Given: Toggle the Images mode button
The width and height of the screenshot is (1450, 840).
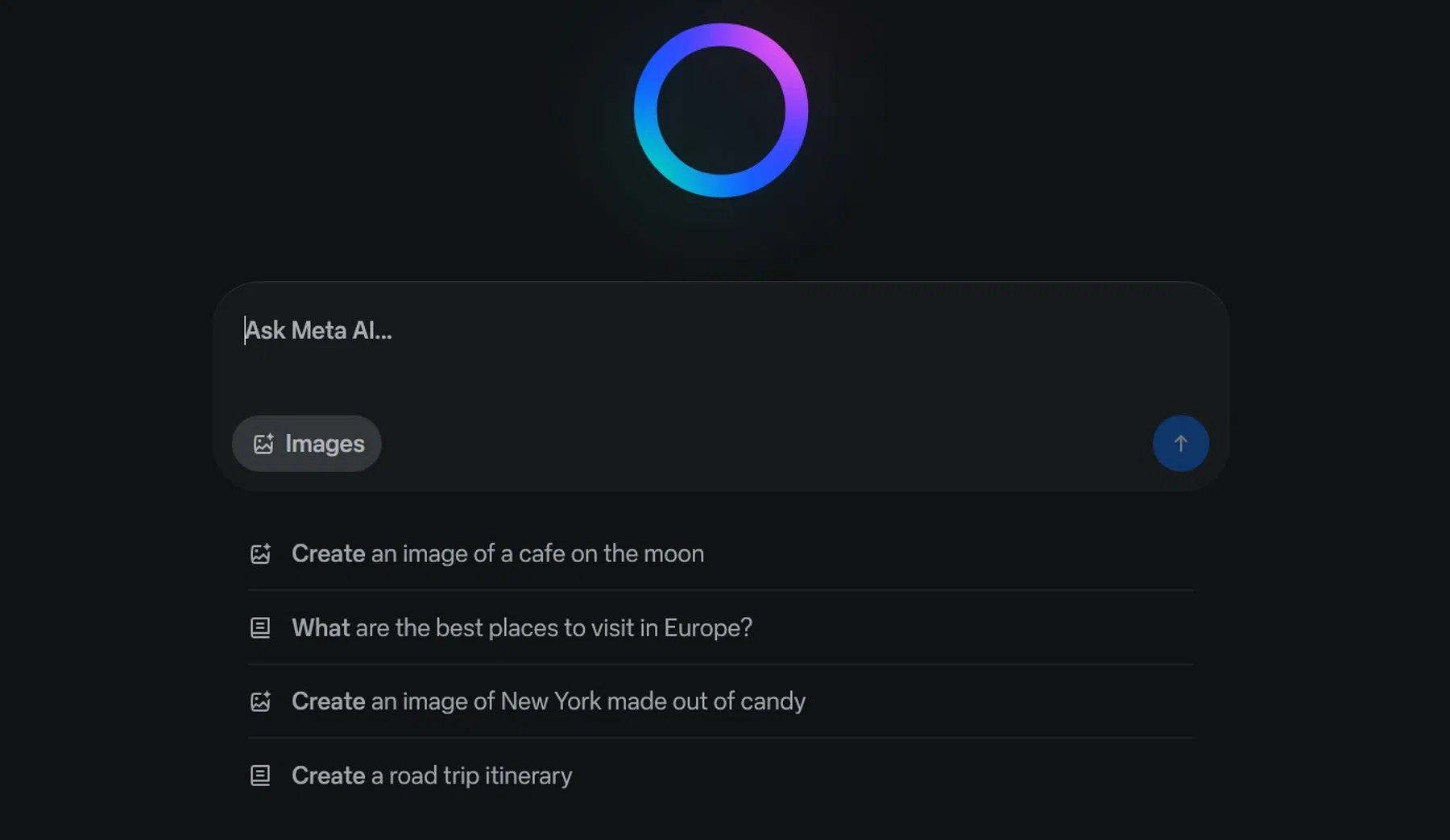Looking at the screenshot, I should 306,444.
